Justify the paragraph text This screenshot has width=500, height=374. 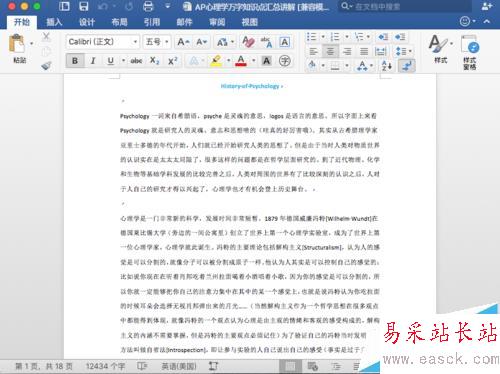coord(364,51)
